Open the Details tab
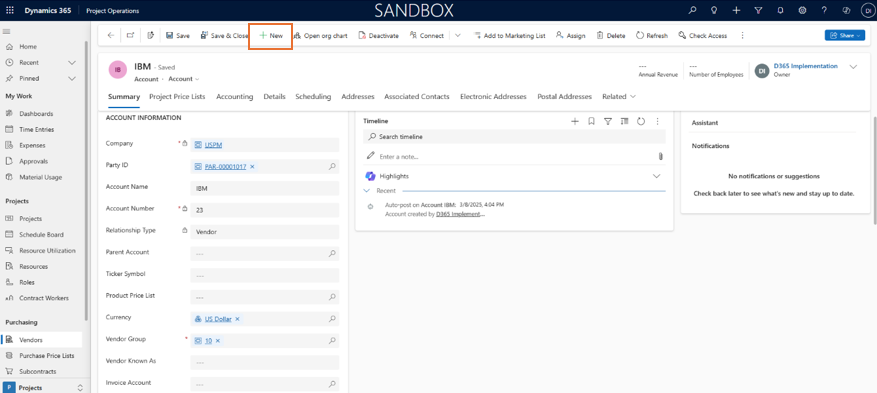This screenshot has height=393, width=877. click(x=275, y=96)
